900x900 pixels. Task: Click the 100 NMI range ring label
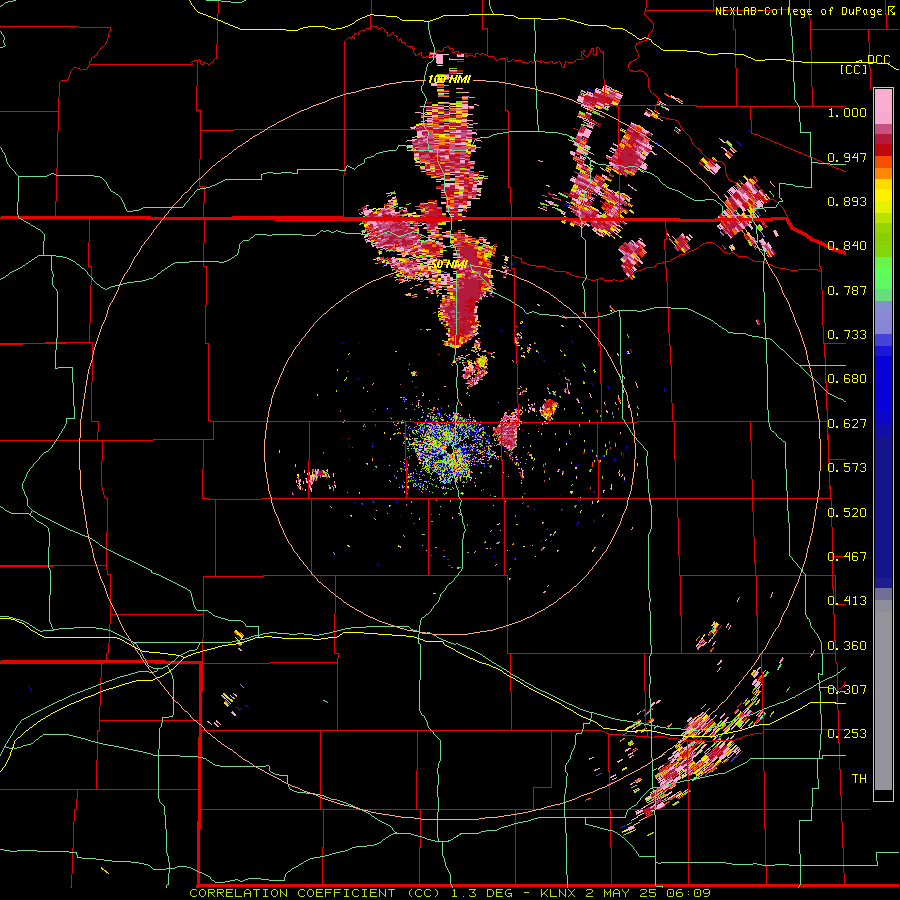click(449, 79)
